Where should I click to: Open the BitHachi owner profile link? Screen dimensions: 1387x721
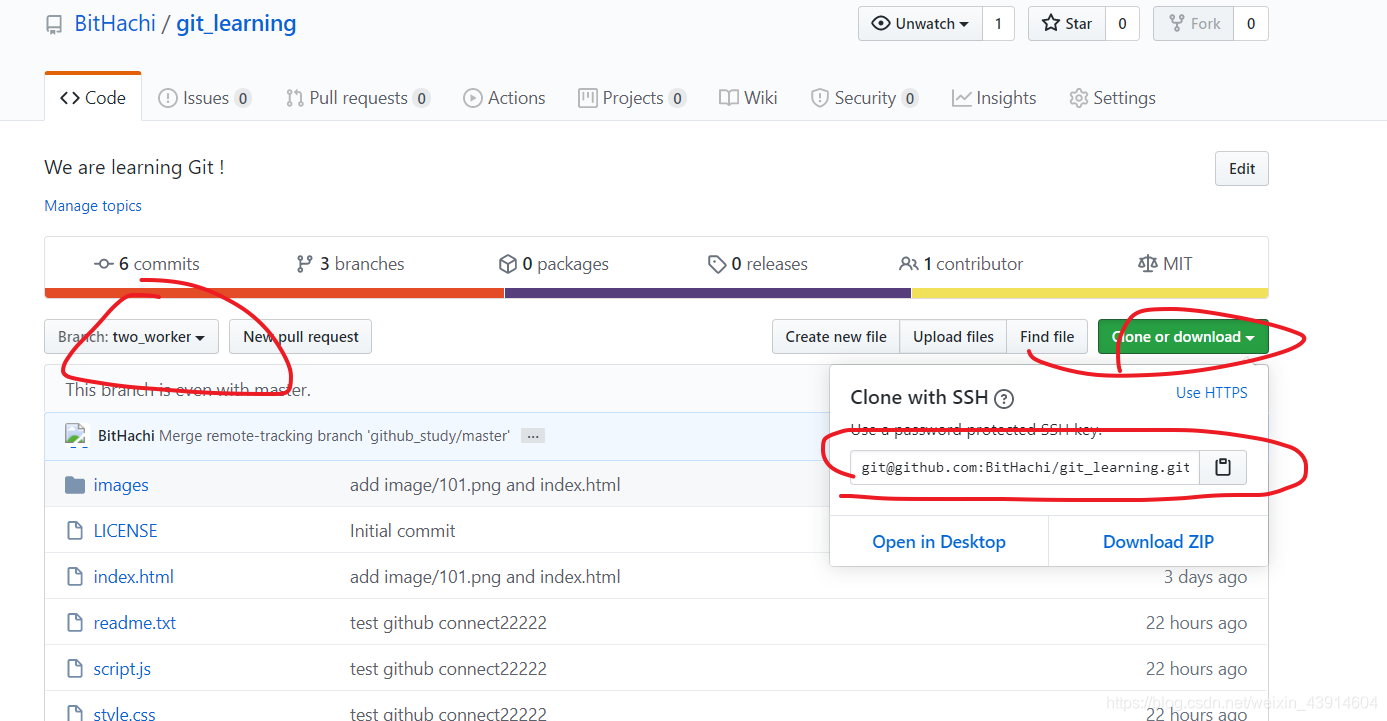(x=115, y=24)
